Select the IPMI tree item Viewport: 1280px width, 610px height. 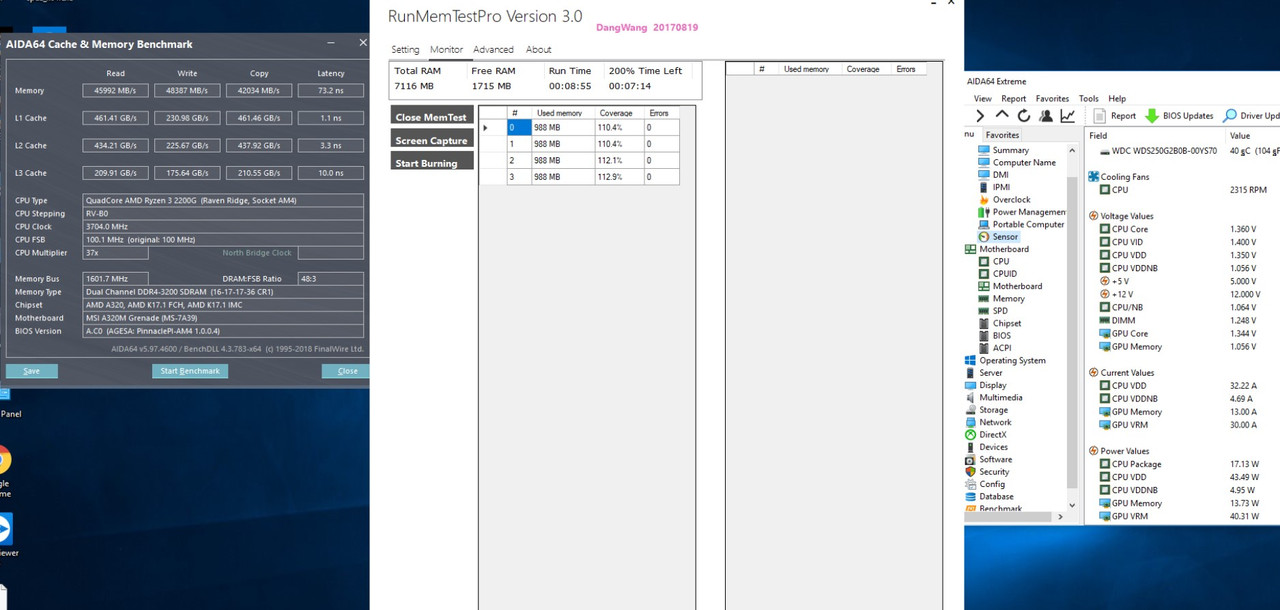point(994,187)
